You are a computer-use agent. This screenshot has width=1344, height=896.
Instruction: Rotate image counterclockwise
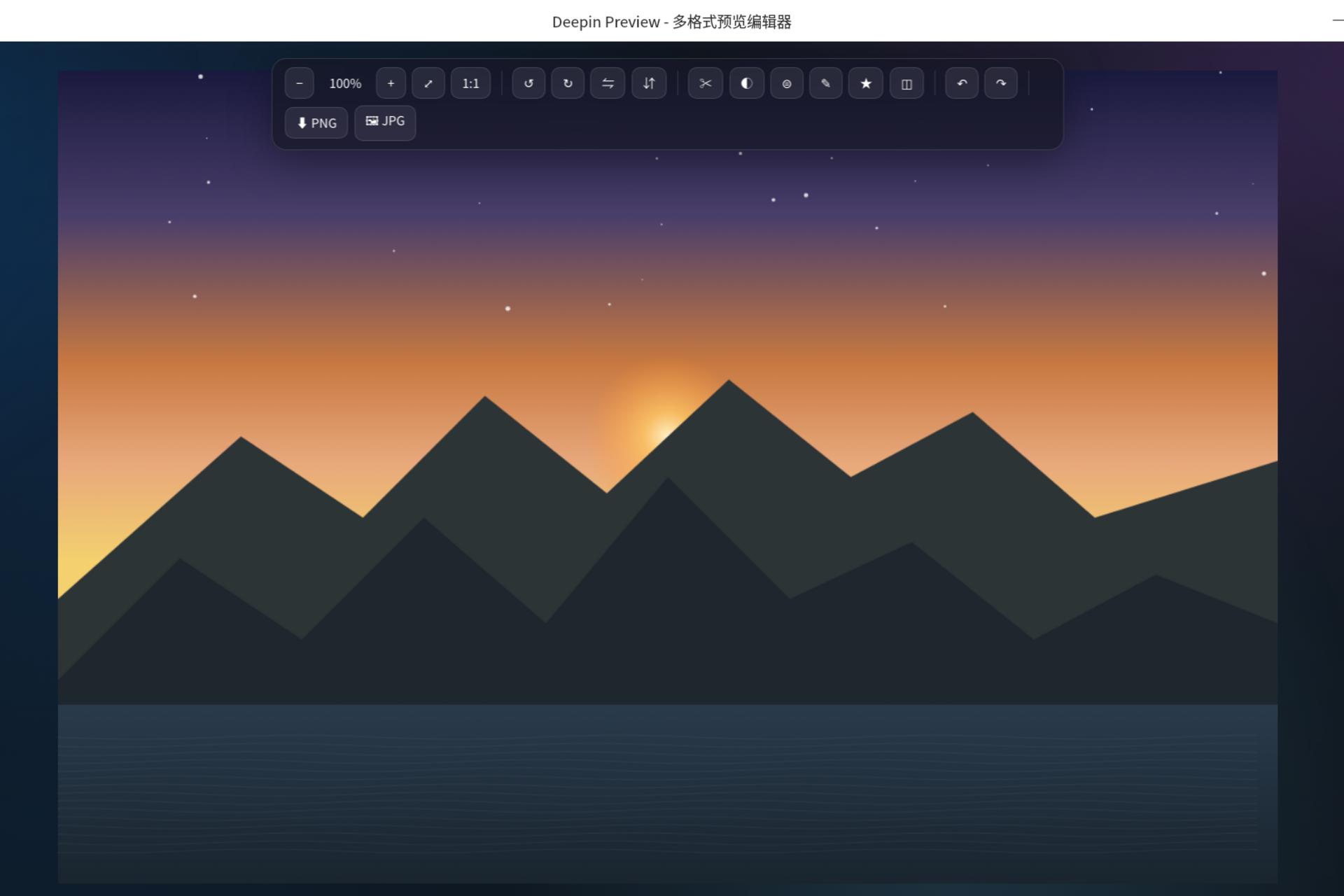pos(528,83)
